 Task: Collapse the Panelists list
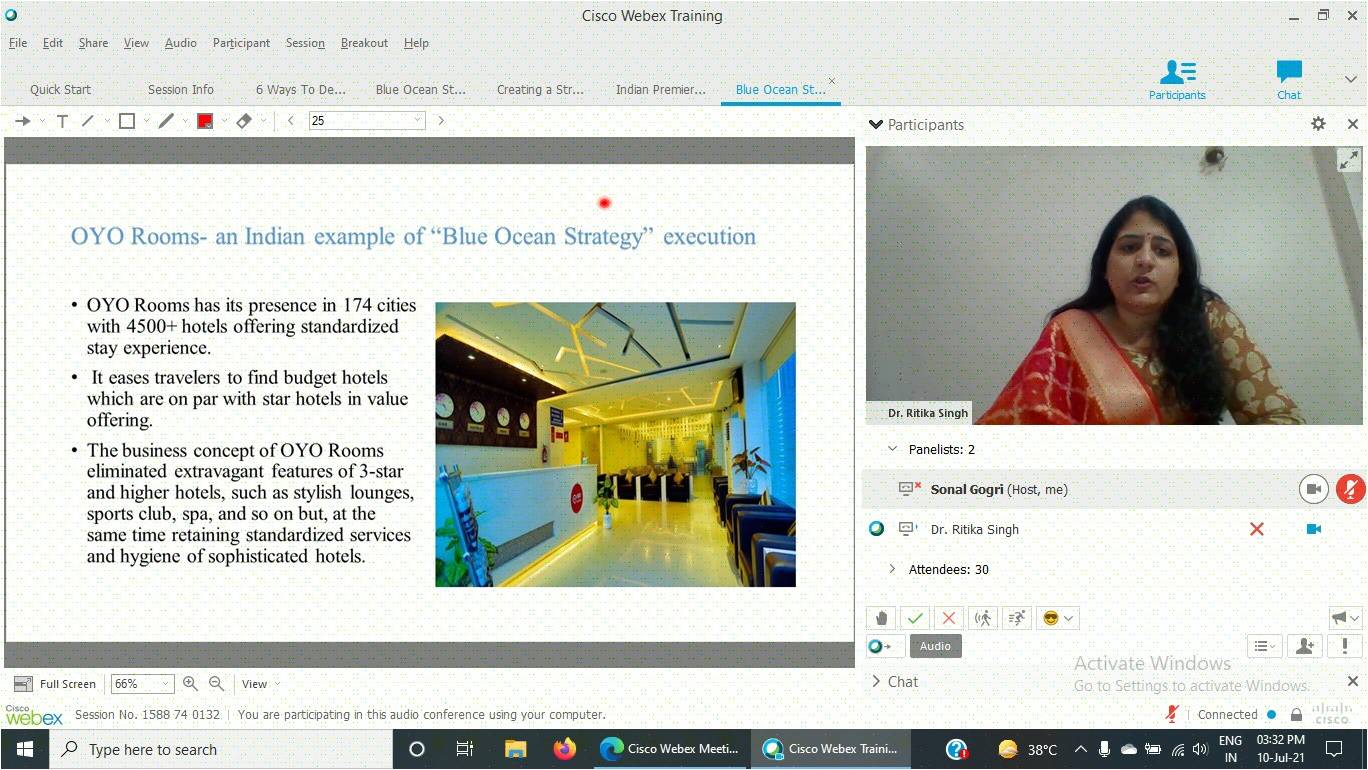(893, 449)
